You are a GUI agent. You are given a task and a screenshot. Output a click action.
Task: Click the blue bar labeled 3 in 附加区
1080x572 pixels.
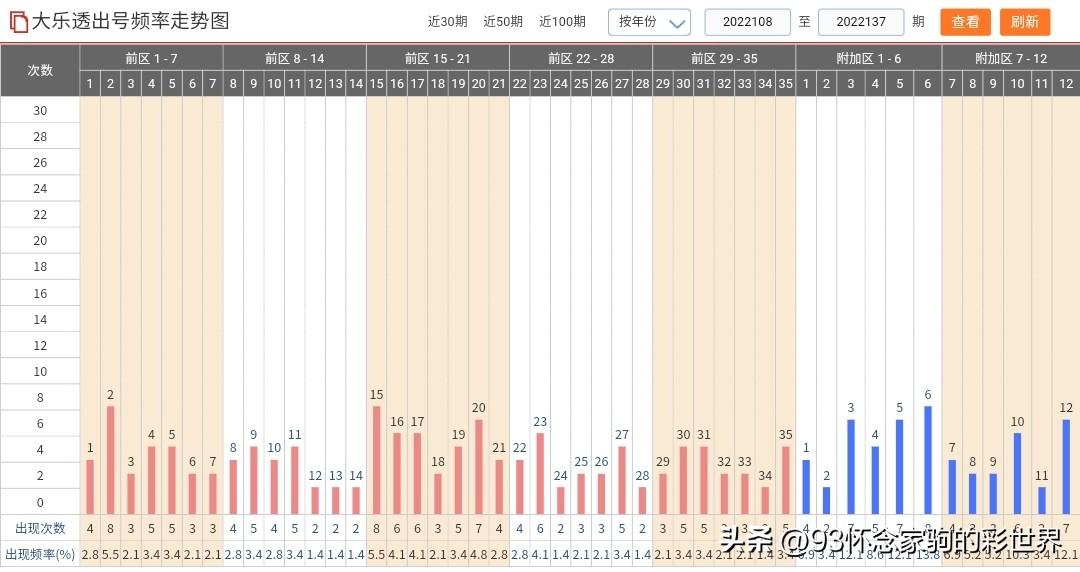[x=851, y=467]
